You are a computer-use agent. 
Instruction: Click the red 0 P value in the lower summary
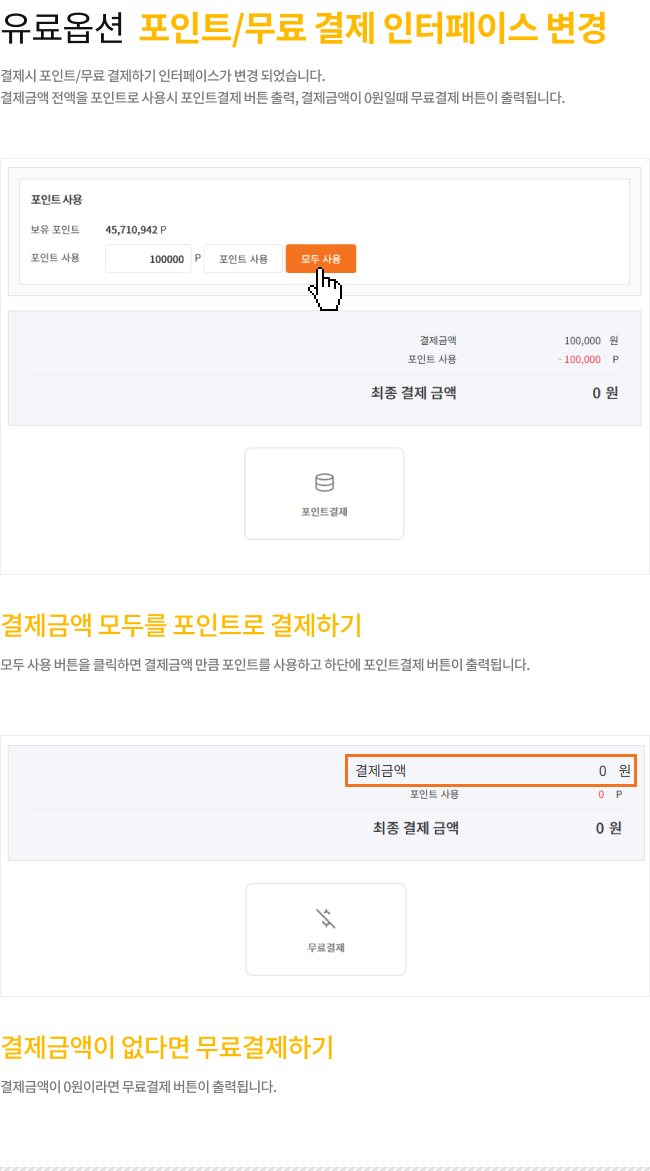tap(610, 795)
